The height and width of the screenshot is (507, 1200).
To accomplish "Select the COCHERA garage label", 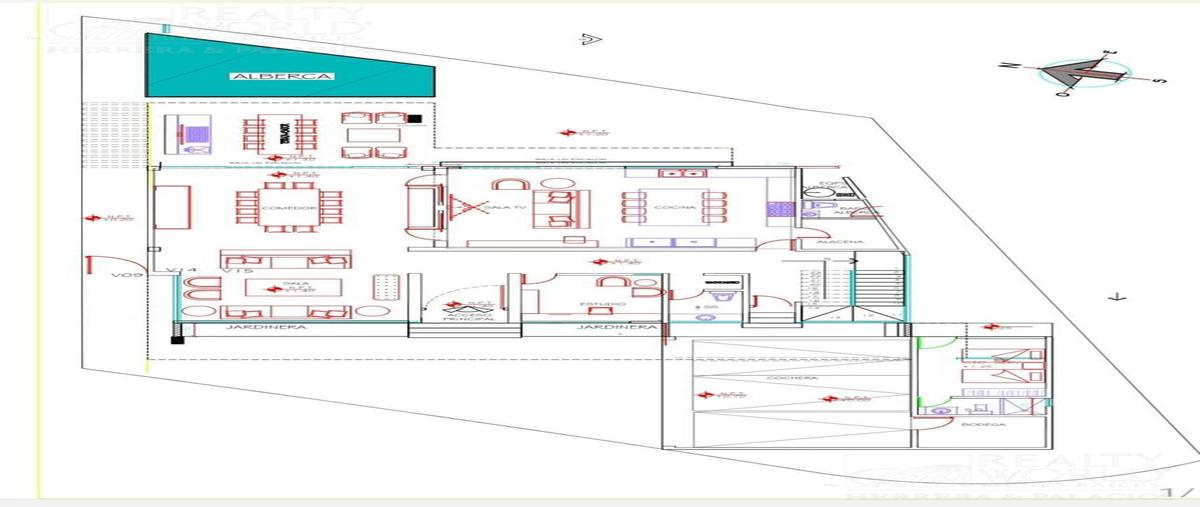I will [793, 378].
